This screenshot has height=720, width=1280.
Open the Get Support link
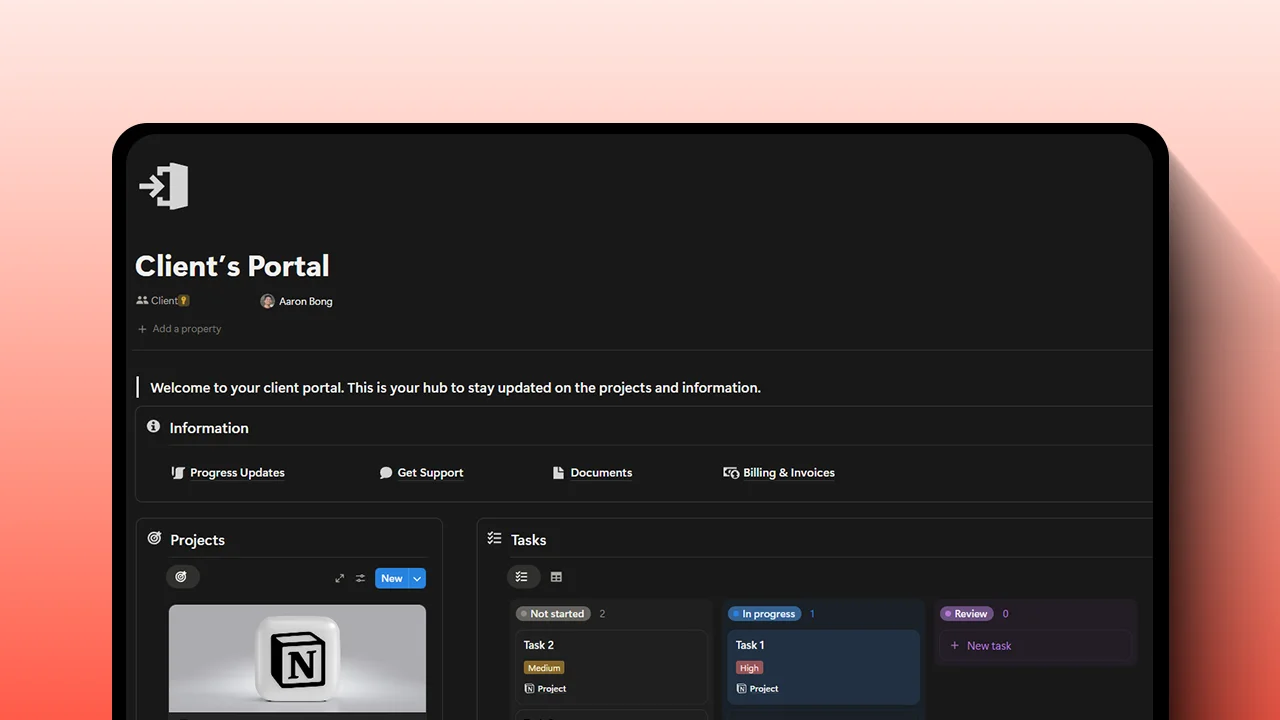430,473
